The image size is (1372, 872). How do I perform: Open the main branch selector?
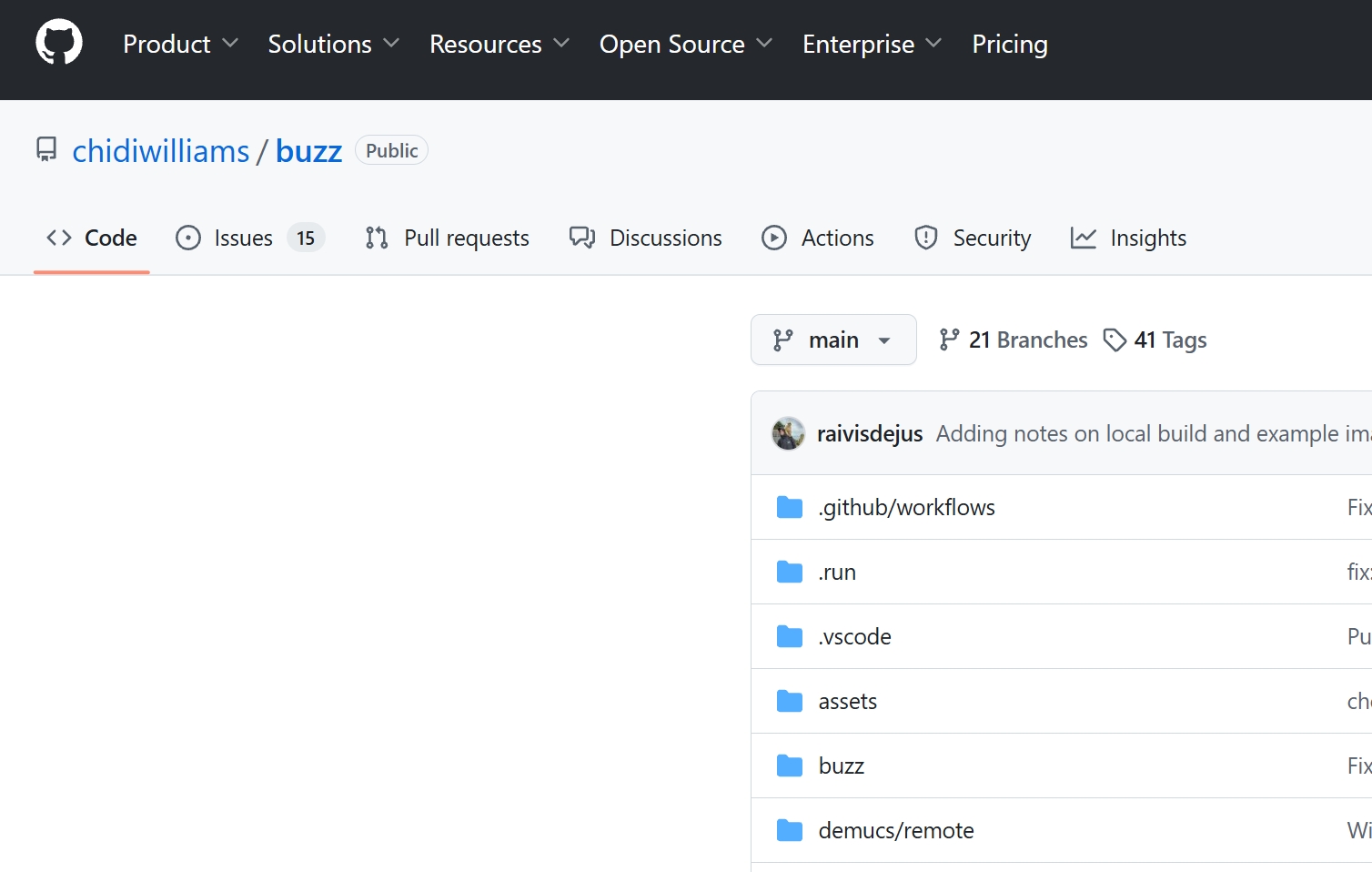click(x=832, y=340)
